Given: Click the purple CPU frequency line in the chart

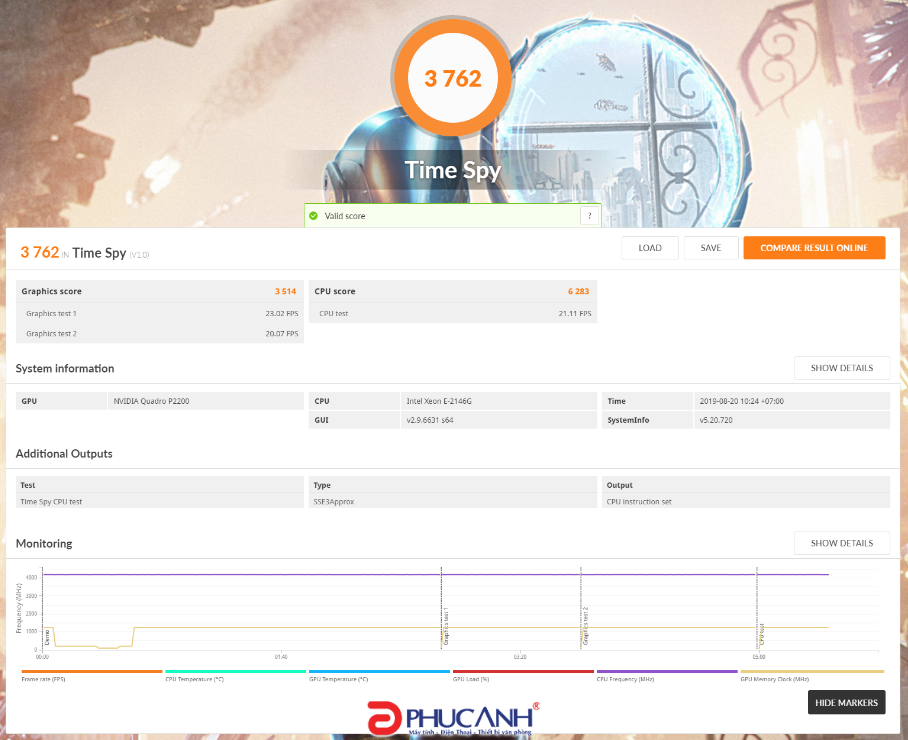Looking at the screenshot, I should tap(435, 574).
